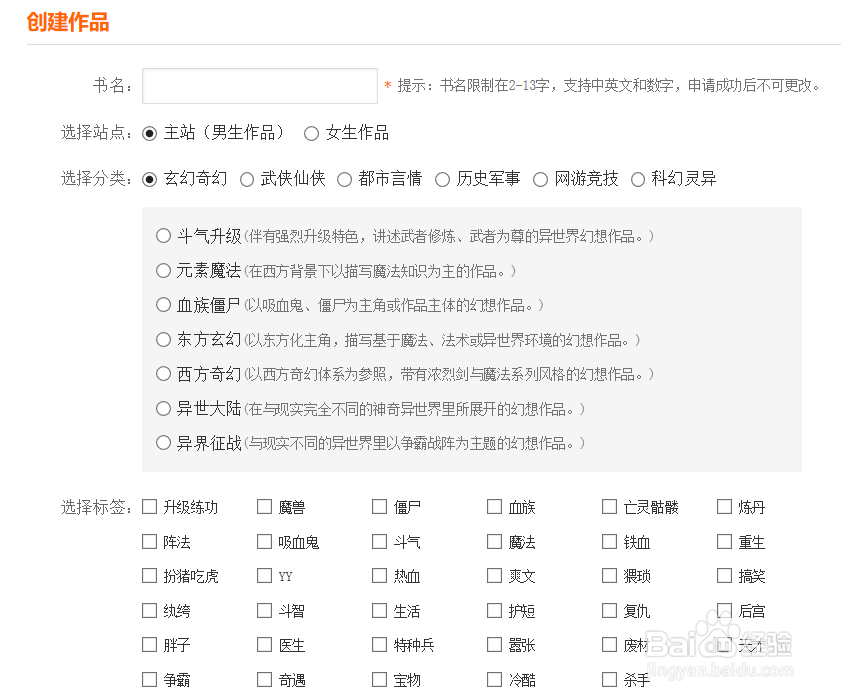The height and width of the screenshot is (700, 841).
Task: Click the 书名 text input field
Action: click(259, 86)
